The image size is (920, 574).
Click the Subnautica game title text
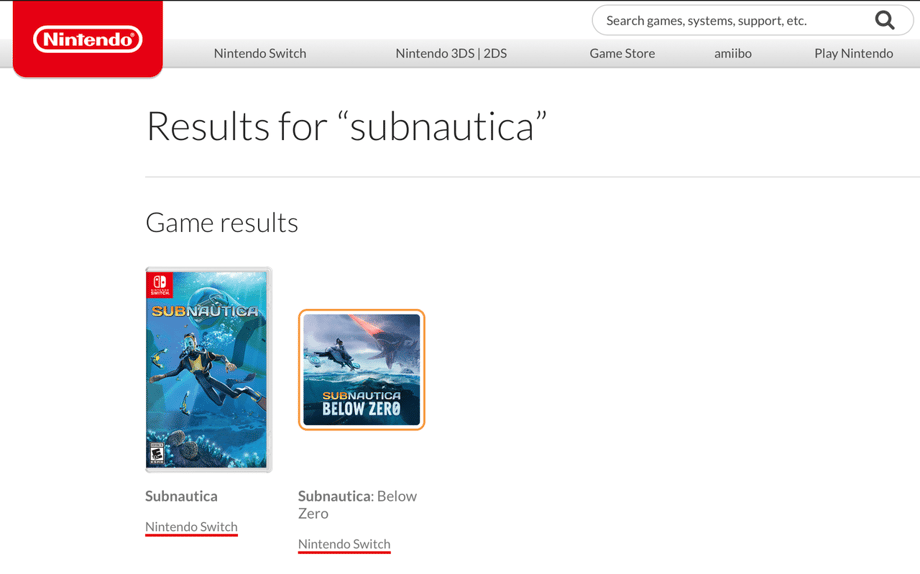181,496
